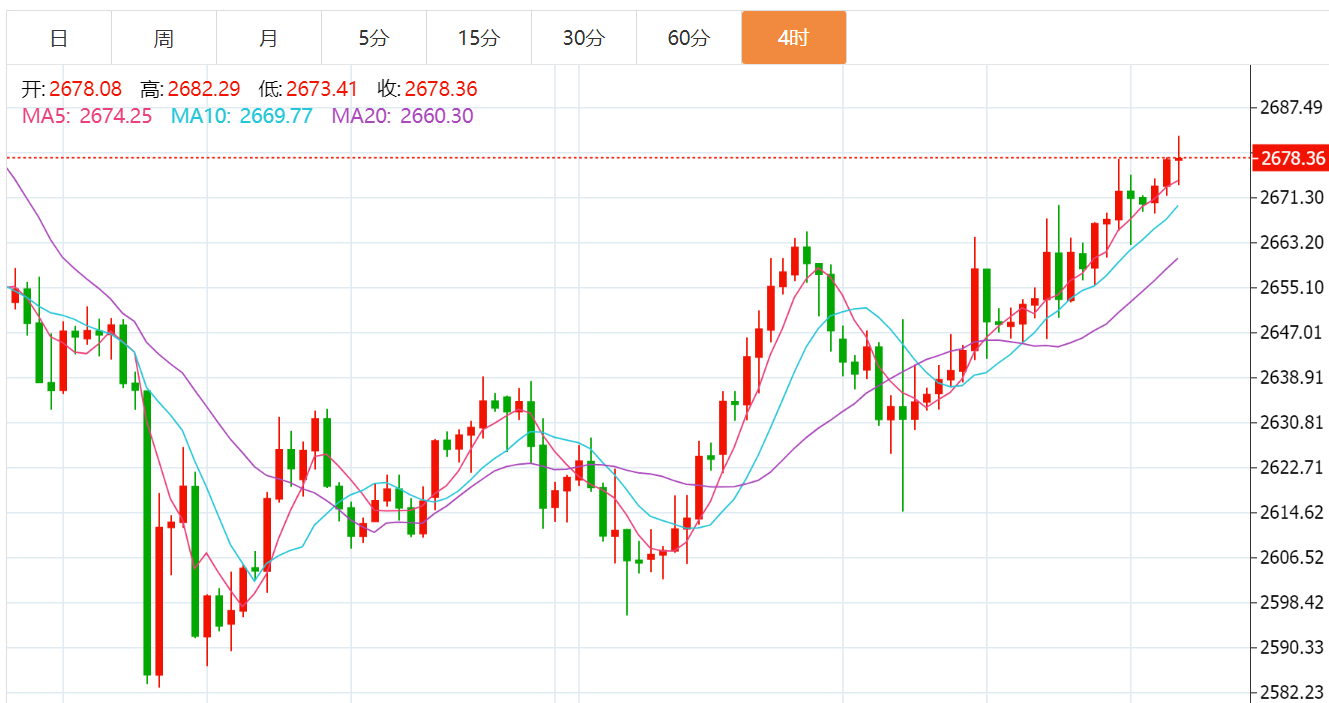Select the 5分 timeframe tab

click(374, 38)
